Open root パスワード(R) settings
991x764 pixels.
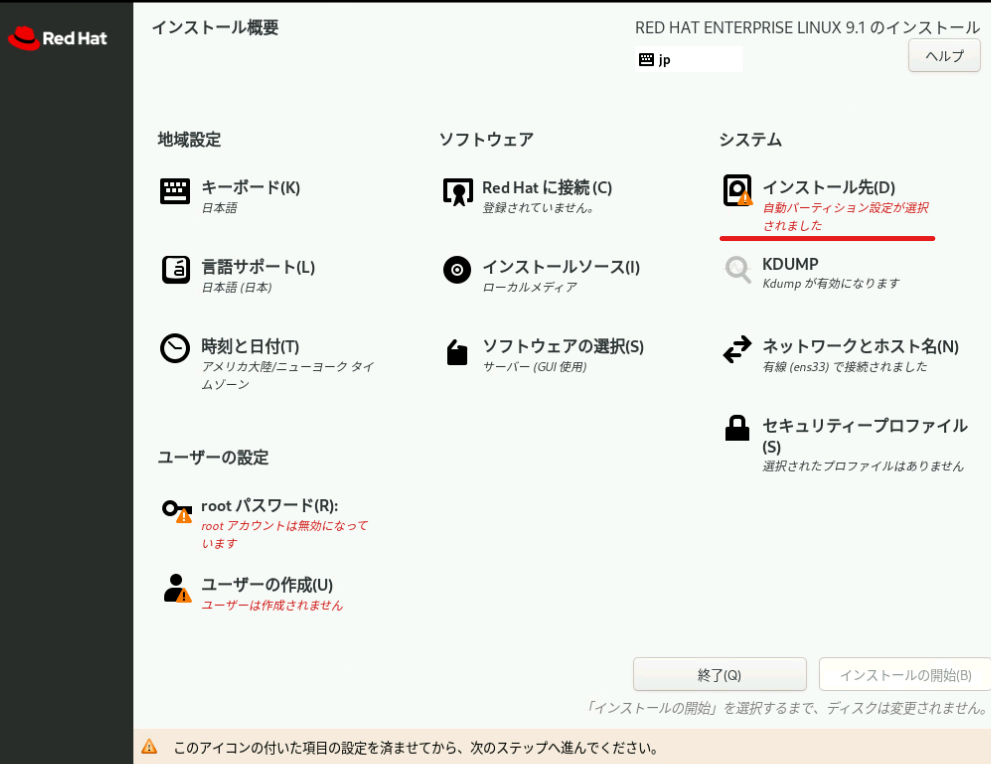coord(269,506)
